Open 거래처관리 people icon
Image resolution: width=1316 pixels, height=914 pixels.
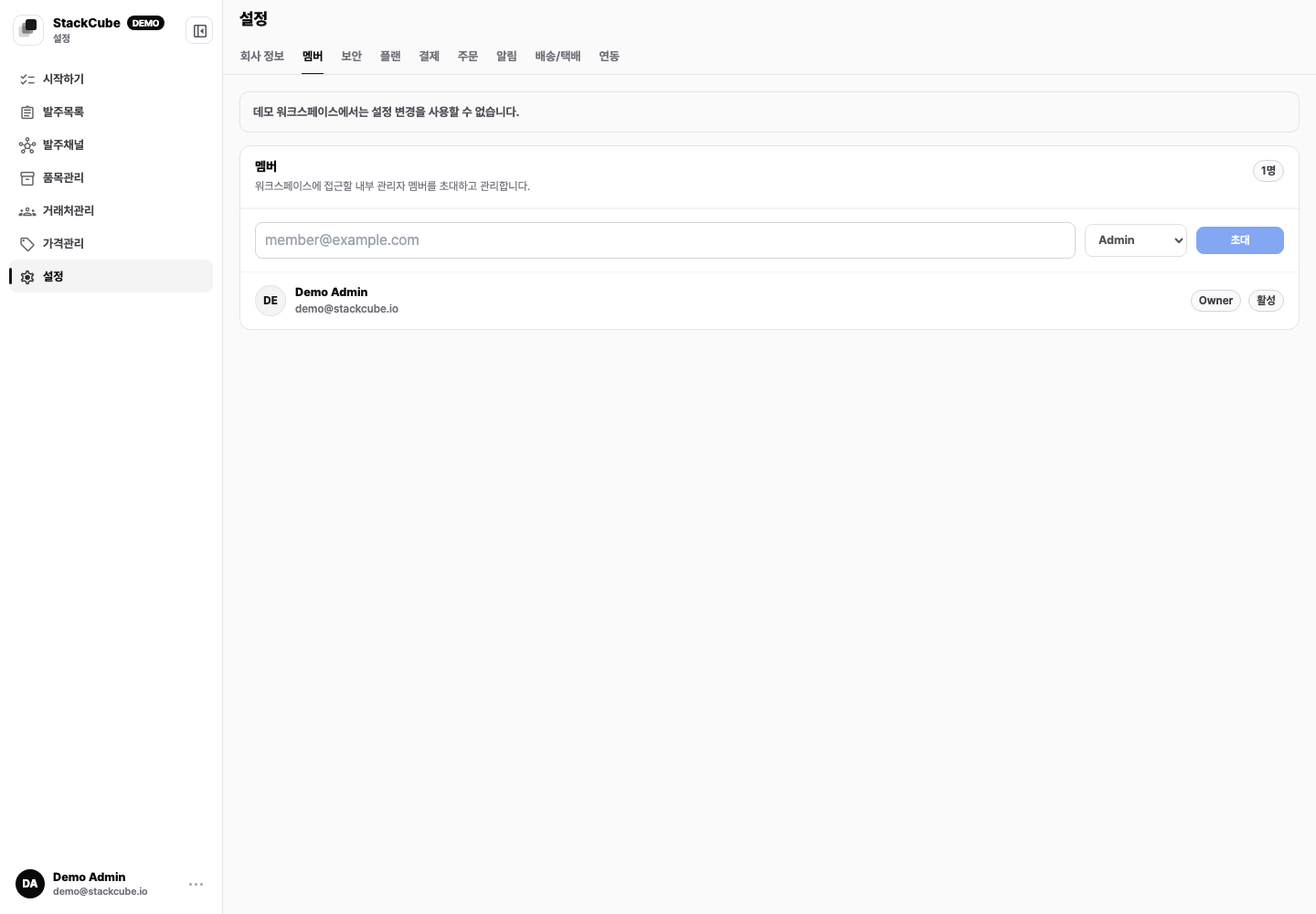click(27, 211)
